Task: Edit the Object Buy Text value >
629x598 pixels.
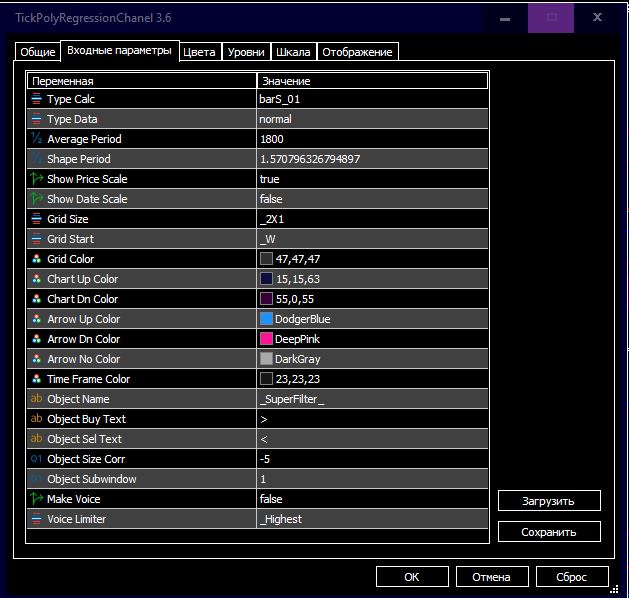Action: pos(372,419)
